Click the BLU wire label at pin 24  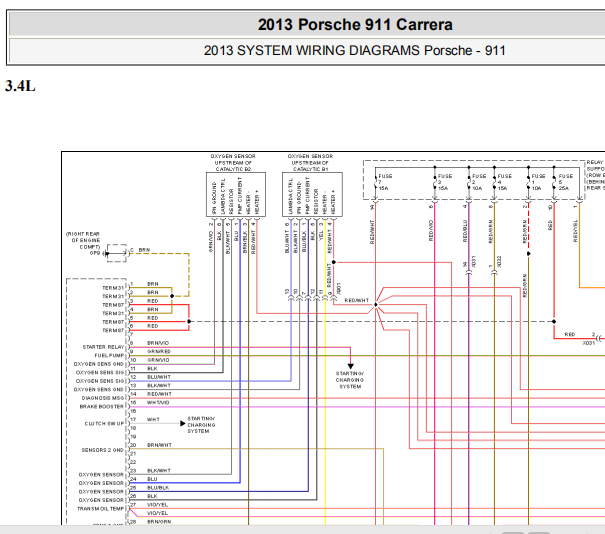(x=152, y=479)
